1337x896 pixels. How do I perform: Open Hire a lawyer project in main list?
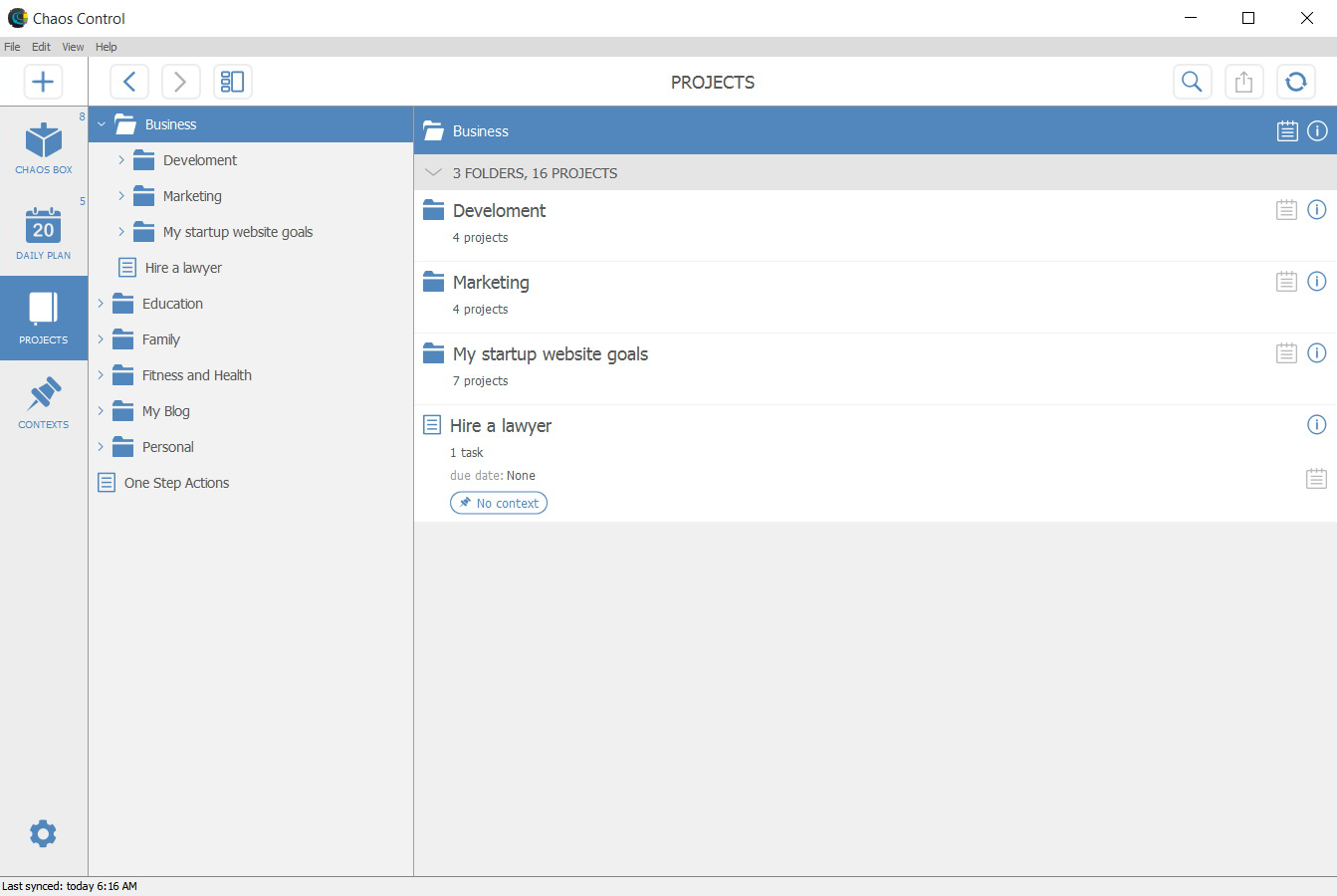(875, 463)
